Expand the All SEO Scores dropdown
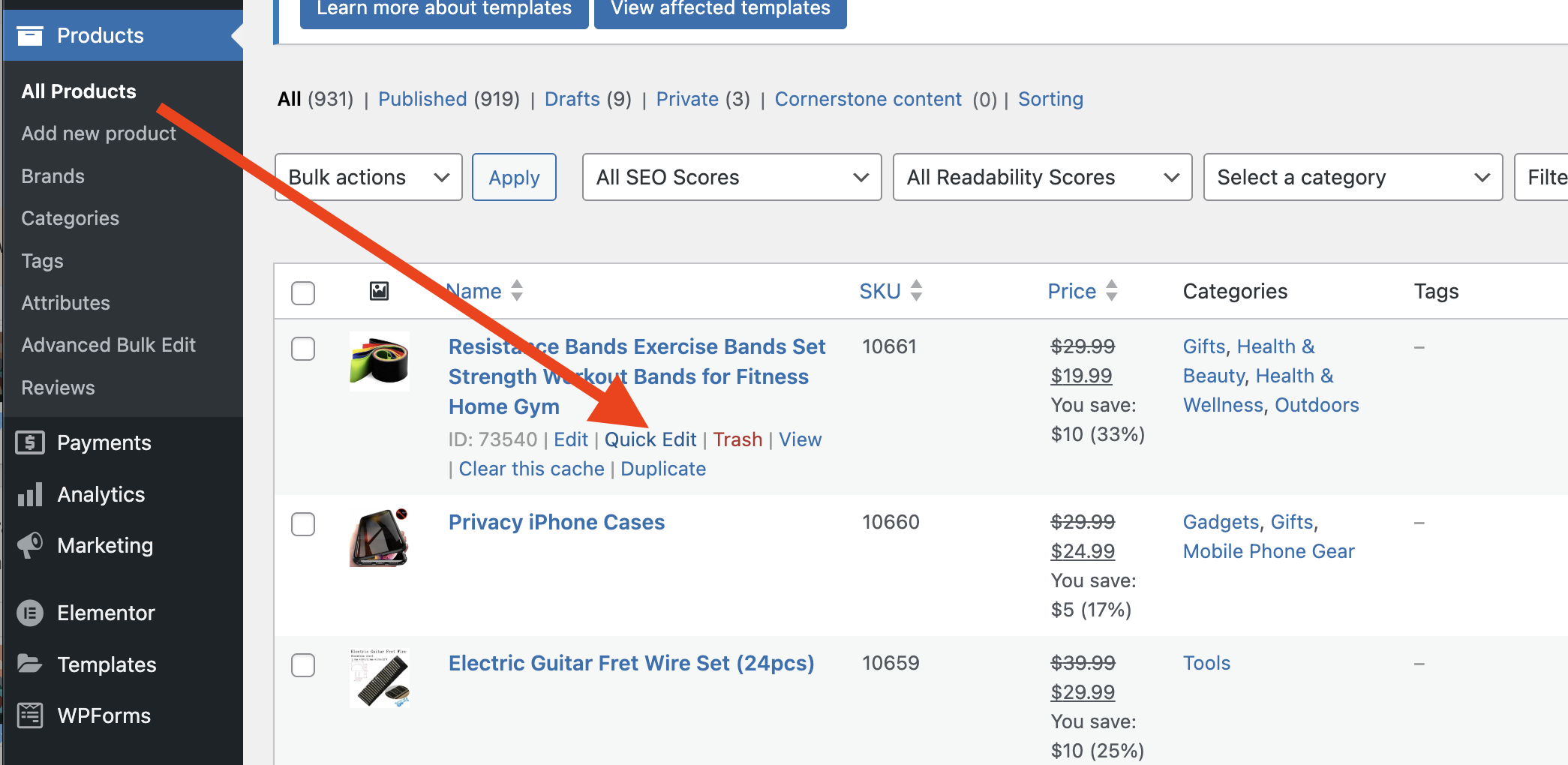Viewport: 1568px width, 765px height. 731,177
